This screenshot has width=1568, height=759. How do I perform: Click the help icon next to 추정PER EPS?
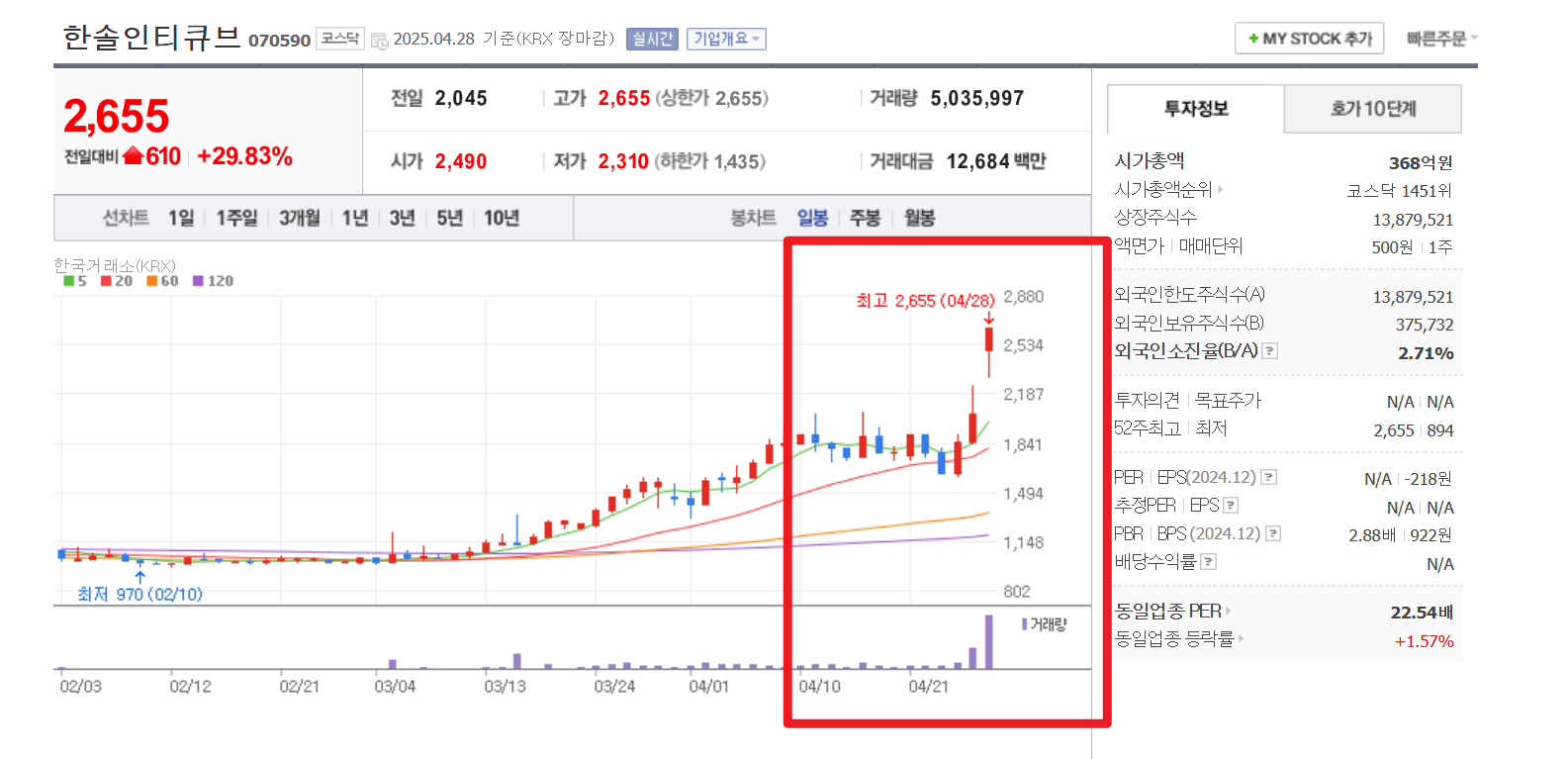(x=1231, y=506)
